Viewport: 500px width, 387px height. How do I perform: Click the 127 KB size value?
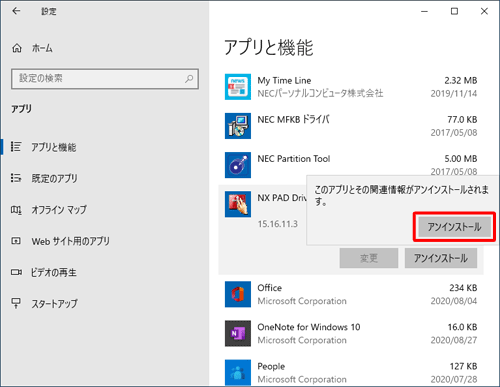(x=463, y=366)
